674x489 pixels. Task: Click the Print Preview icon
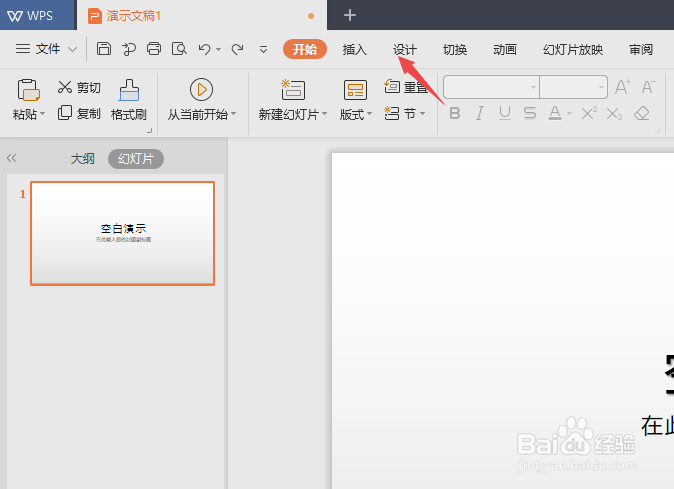pos(179,49)
